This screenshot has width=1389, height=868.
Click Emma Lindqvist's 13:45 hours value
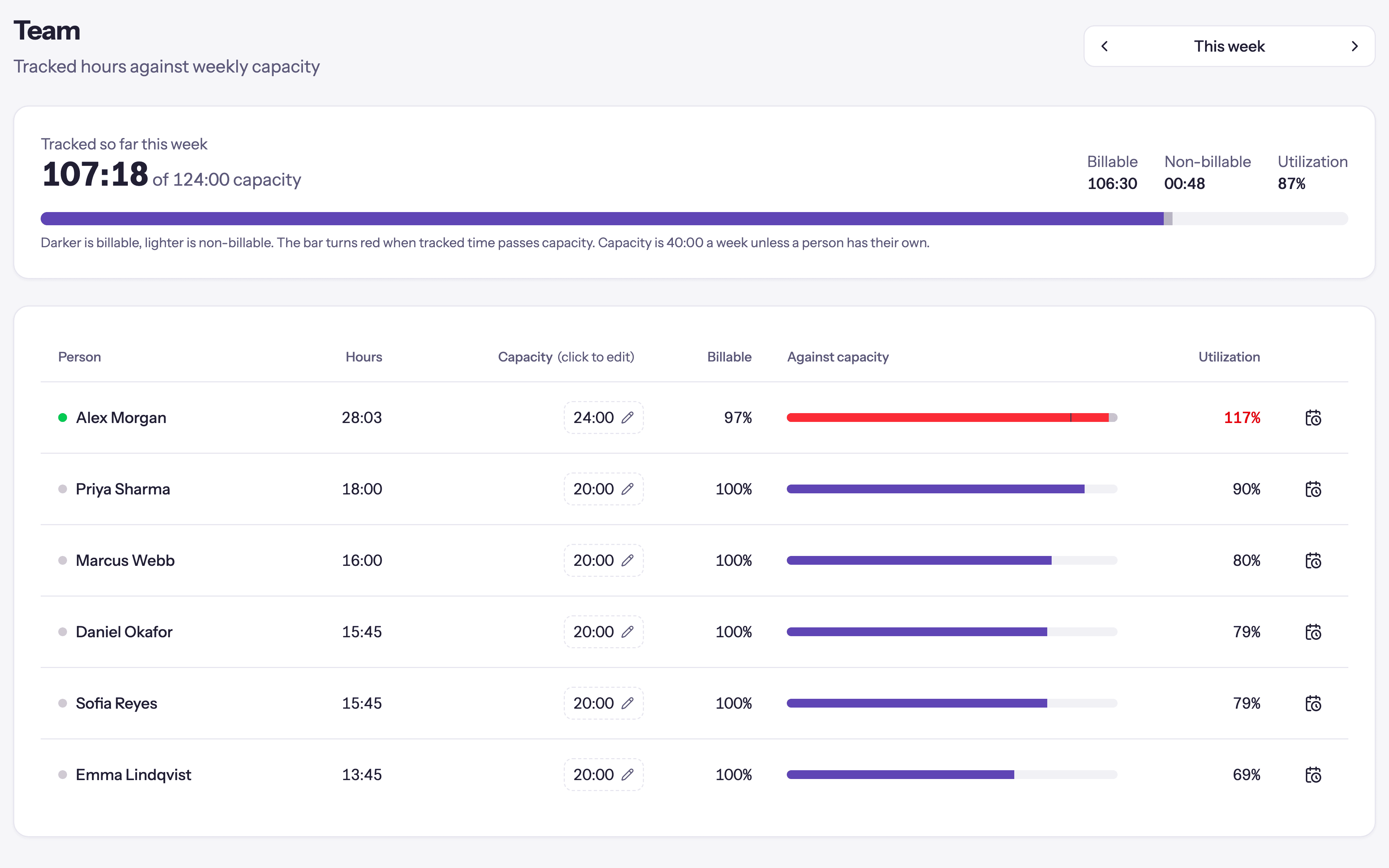click(362, 775)
